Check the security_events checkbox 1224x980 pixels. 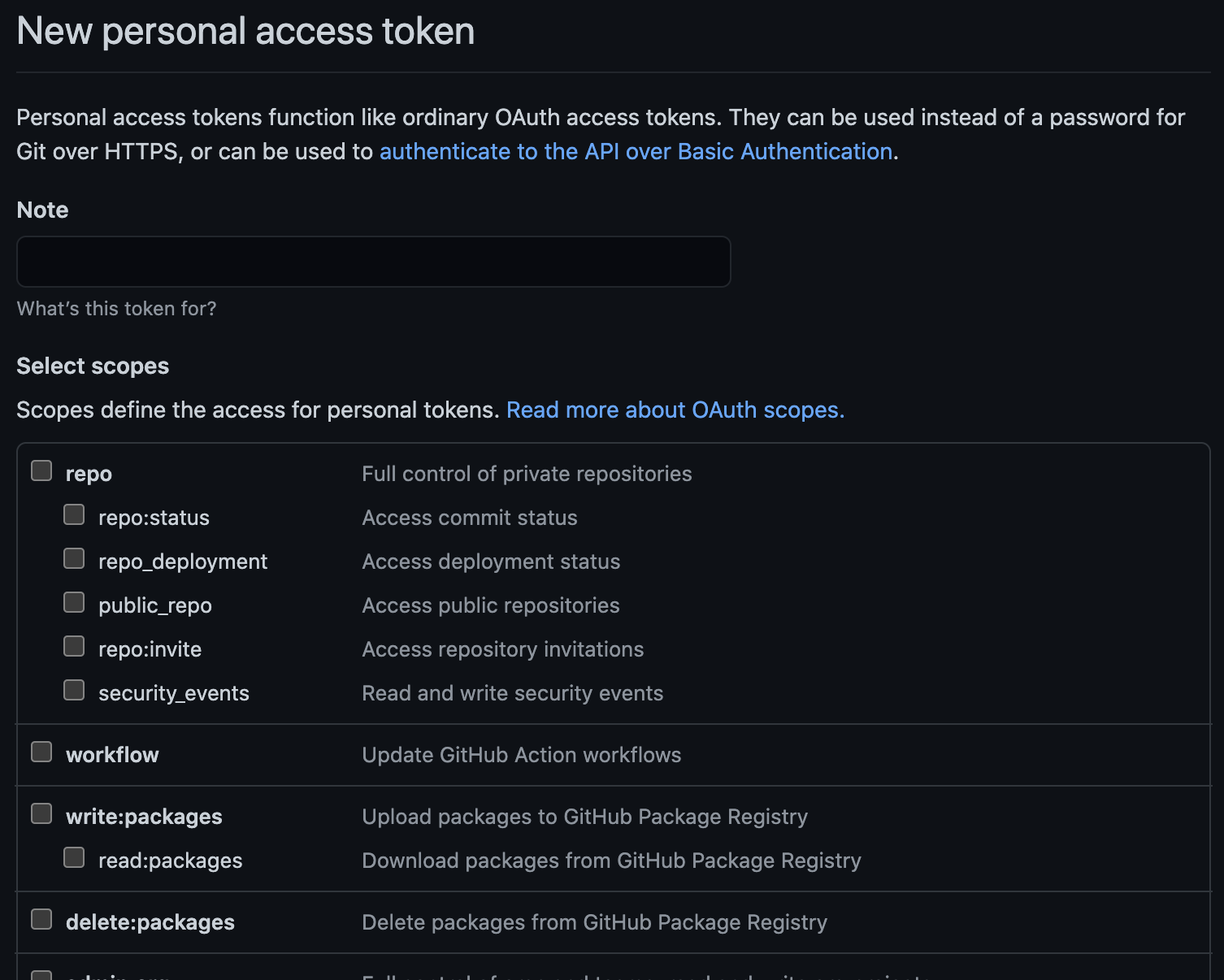coord(74,691)
